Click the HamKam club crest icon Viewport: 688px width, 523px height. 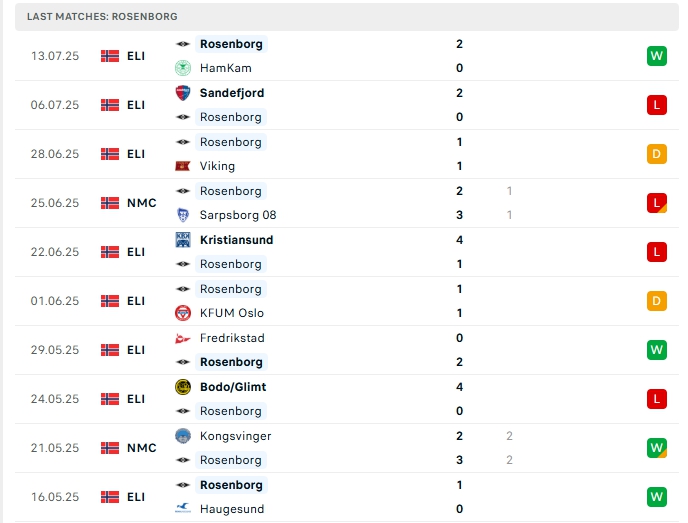click(183, 68)
